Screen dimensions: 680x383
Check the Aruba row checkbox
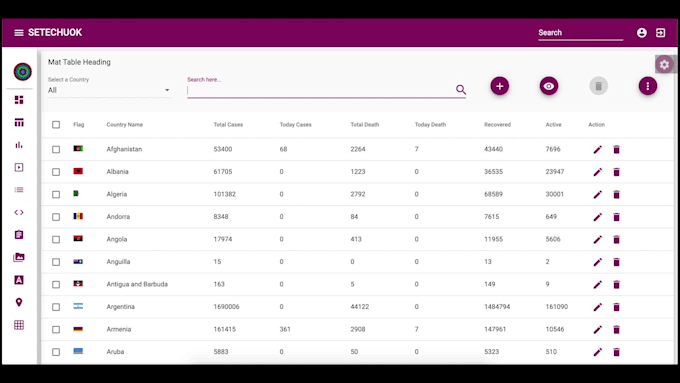coord(56,352)
